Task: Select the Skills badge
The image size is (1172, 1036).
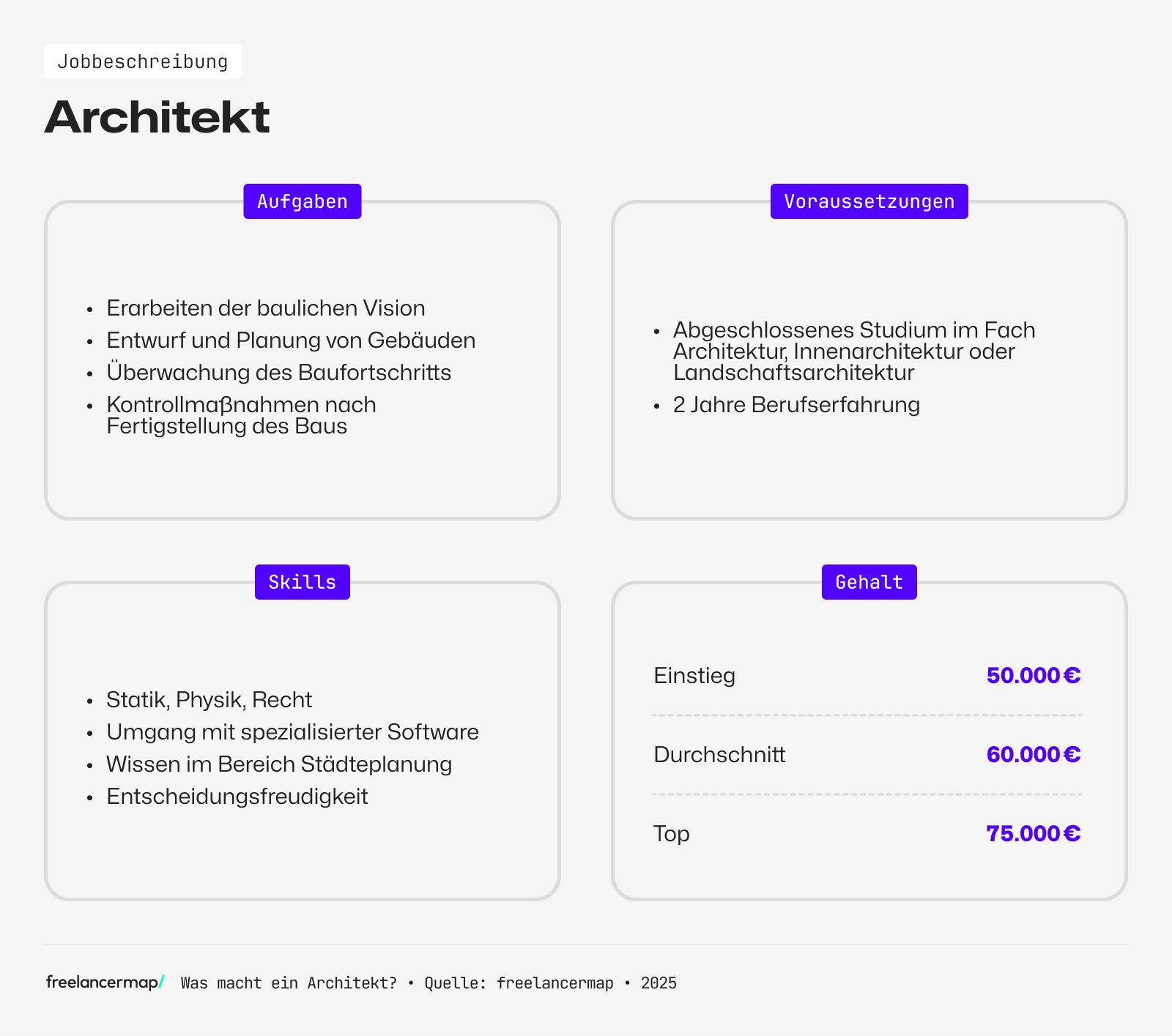Action: [303, 582]
